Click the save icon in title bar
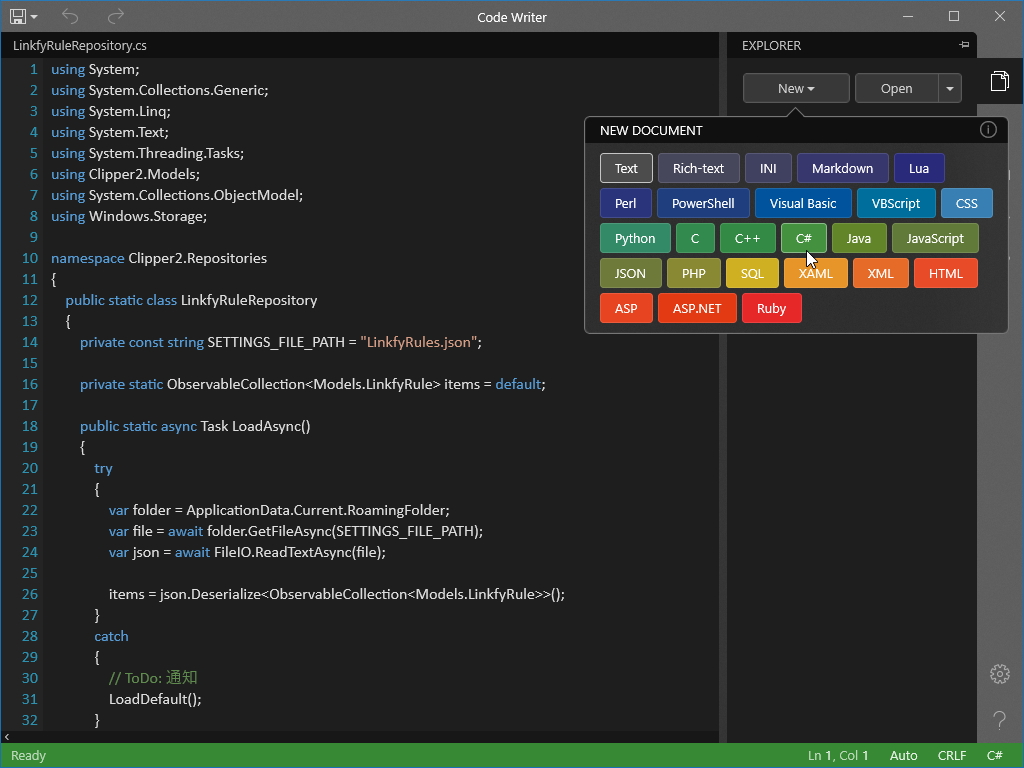This screenshot has width=1024, height=768. [x=18, y=16]
